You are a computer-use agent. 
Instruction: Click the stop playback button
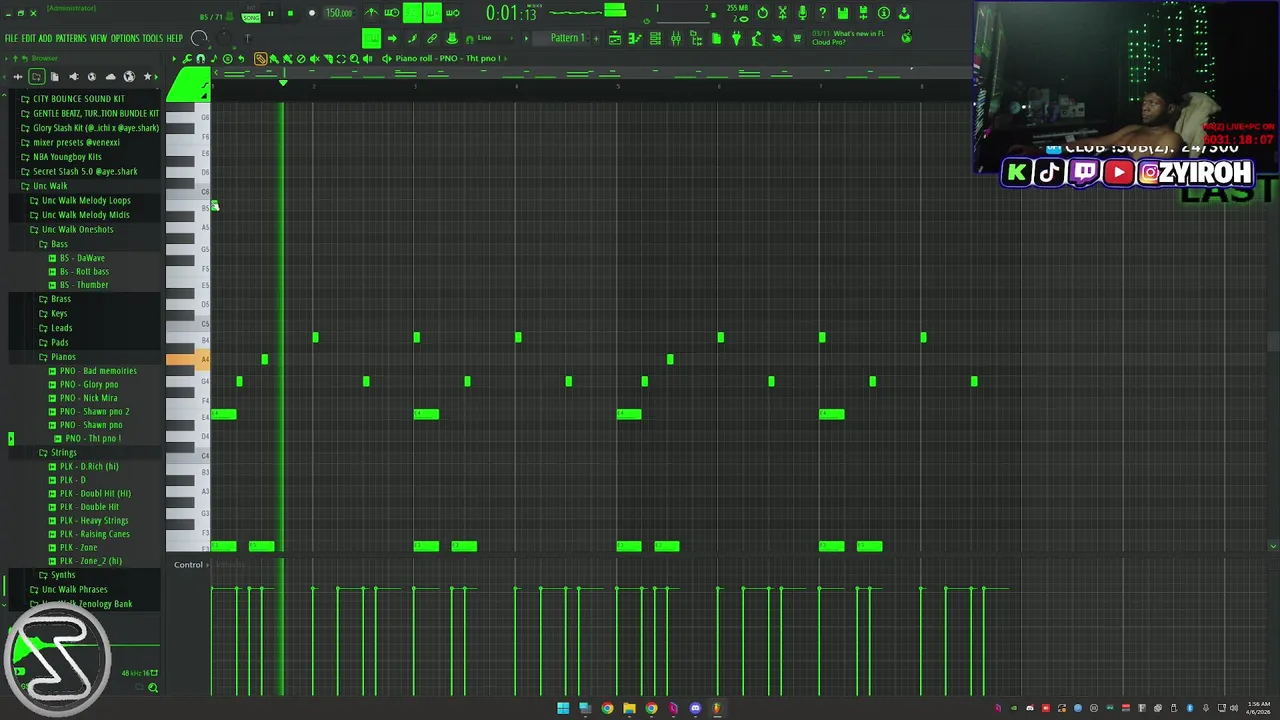[291, 13]
